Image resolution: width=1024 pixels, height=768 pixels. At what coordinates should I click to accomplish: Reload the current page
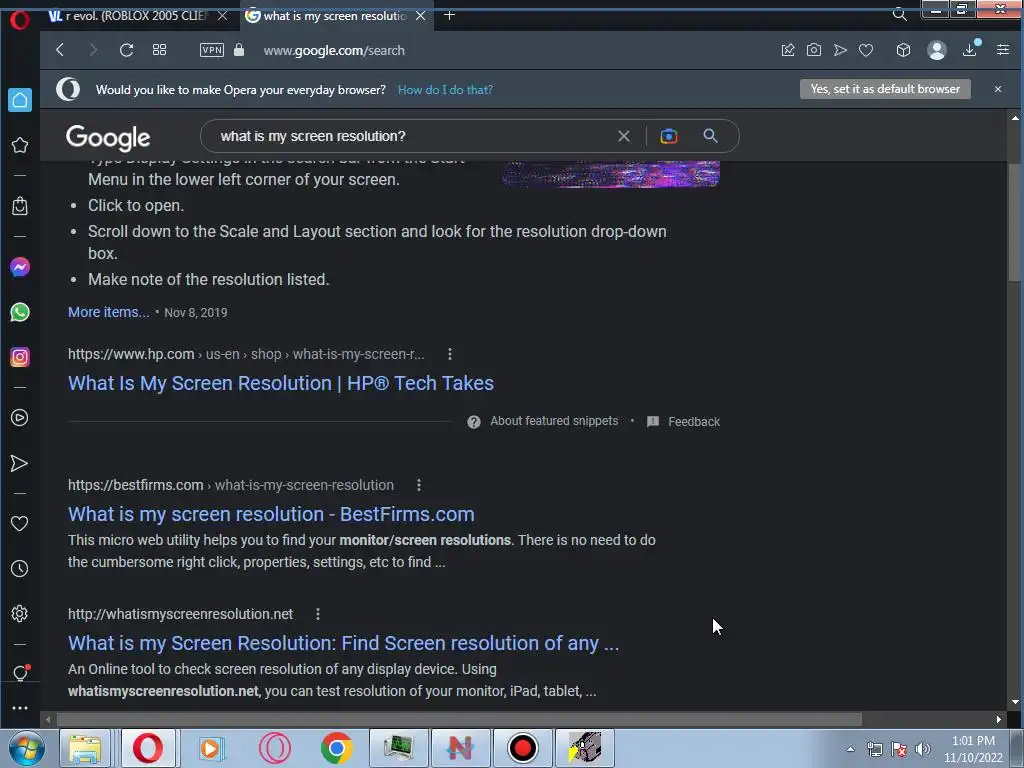coord(127,50)
